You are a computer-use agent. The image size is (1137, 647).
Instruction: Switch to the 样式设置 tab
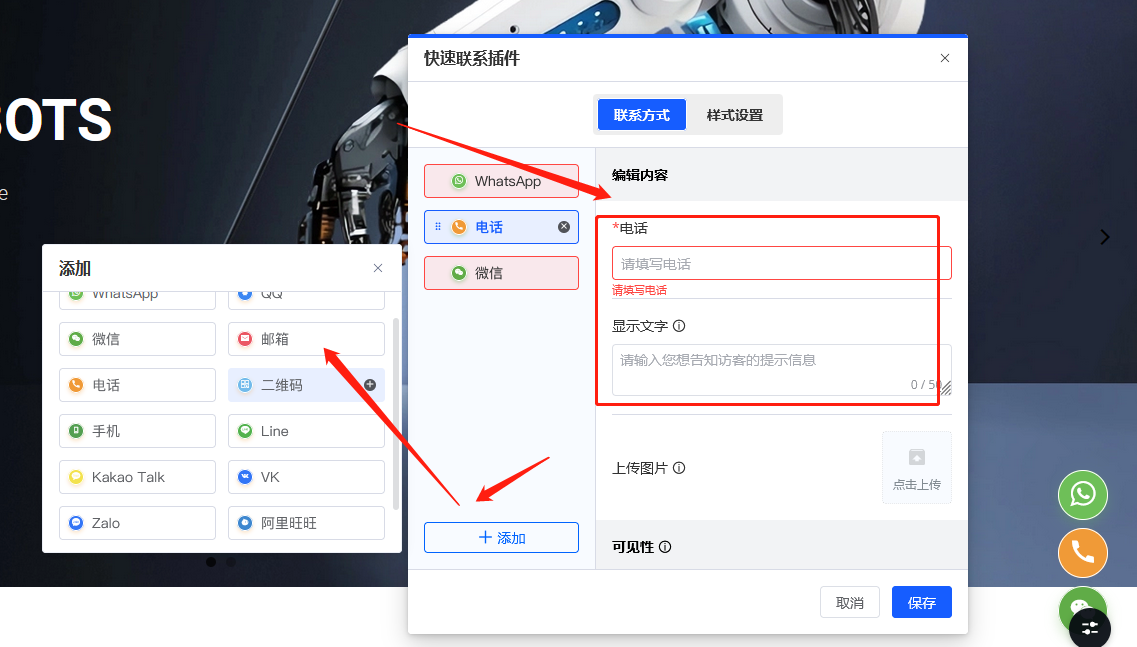point(735,115)
